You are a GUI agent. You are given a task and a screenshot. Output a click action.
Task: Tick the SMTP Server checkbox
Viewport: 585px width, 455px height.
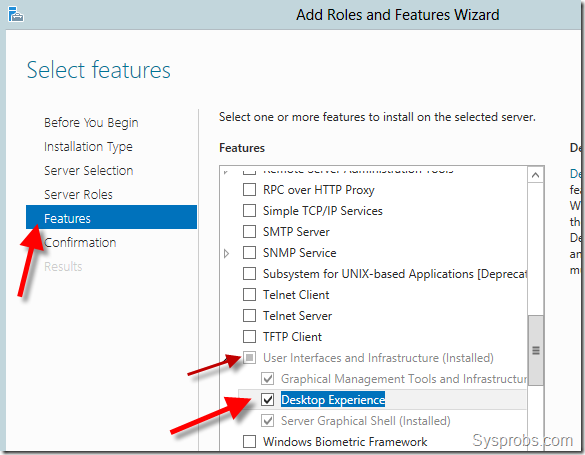tap(249, 231)
